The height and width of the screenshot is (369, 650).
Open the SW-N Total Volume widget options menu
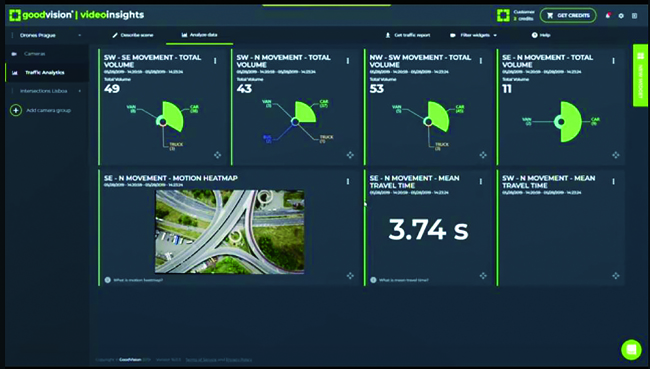[x=348, y=61]
